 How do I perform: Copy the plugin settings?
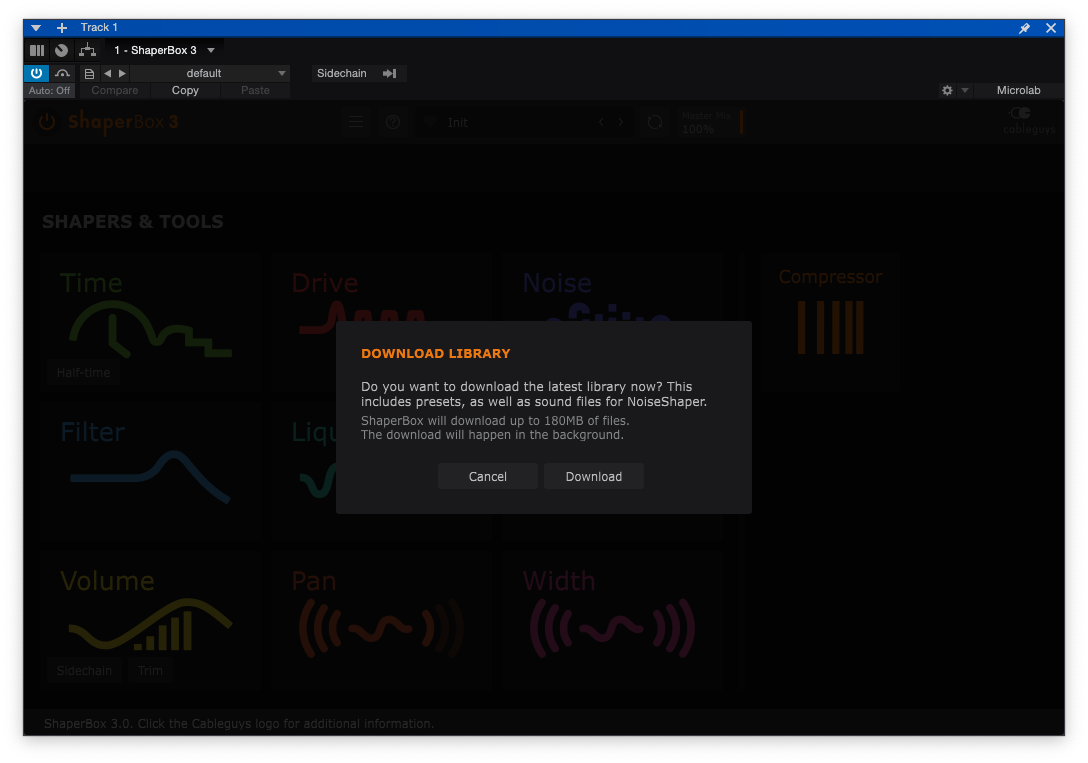pos(185,90)
